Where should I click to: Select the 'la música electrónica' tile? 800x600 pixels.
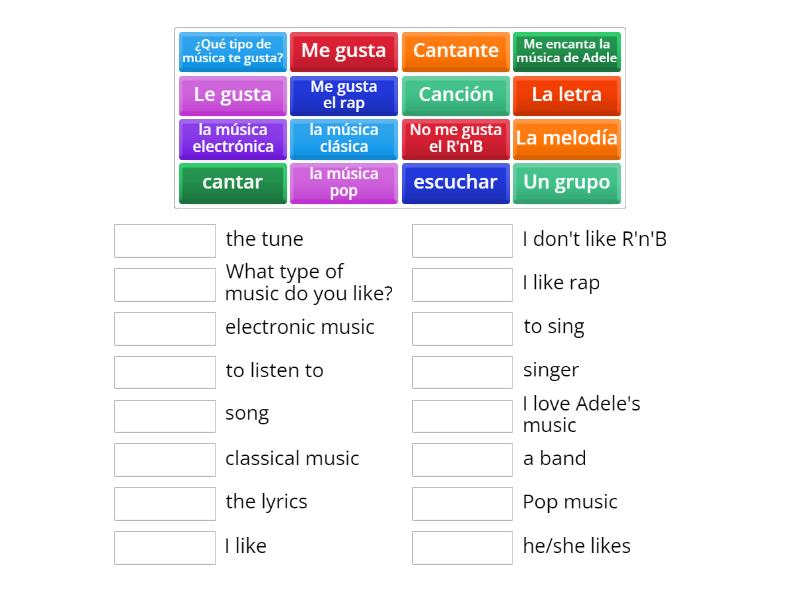coord(231,139)
